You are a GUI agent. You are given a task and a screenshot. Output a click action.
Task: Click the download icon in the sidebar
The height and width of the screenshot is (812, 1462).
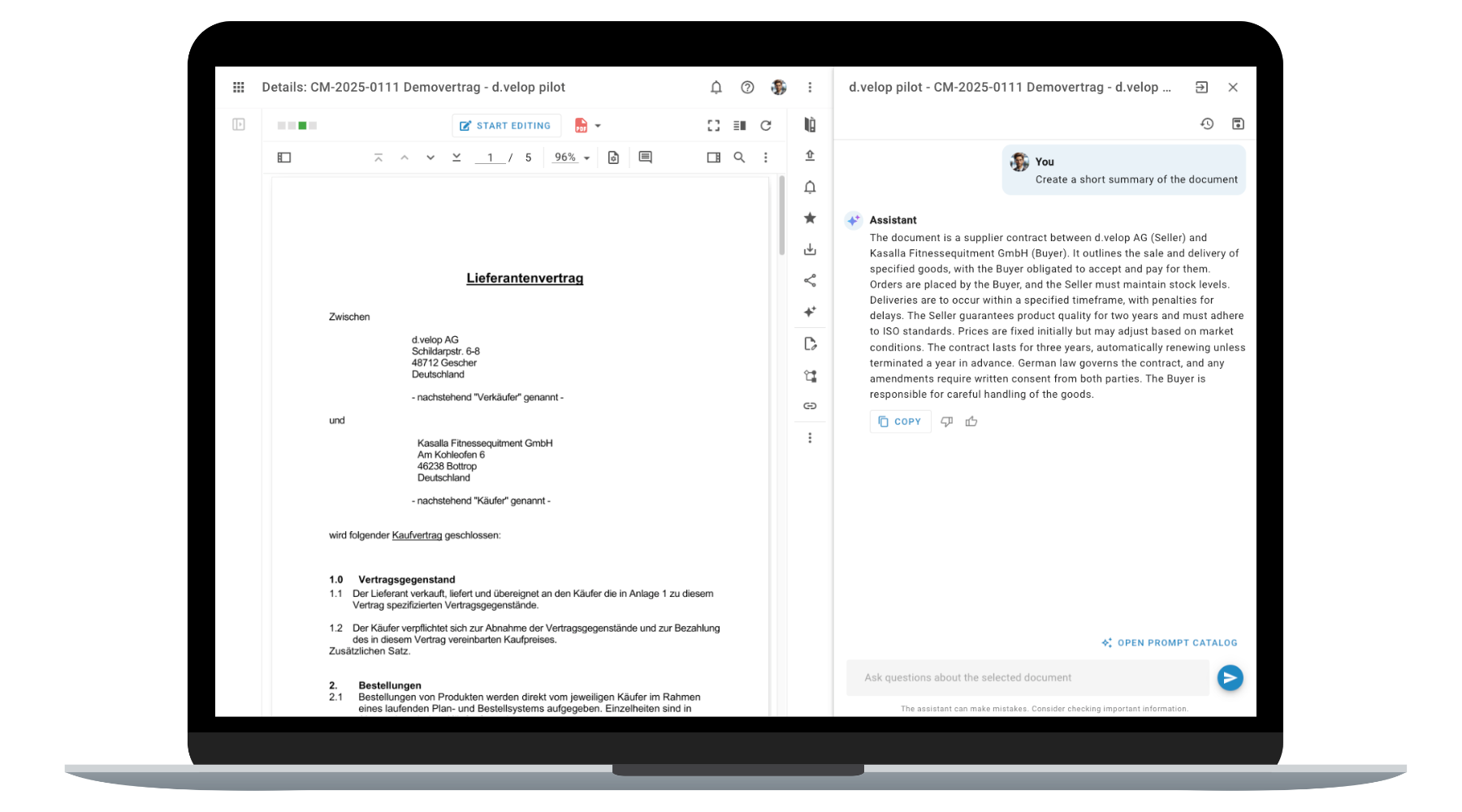point(810,250)
